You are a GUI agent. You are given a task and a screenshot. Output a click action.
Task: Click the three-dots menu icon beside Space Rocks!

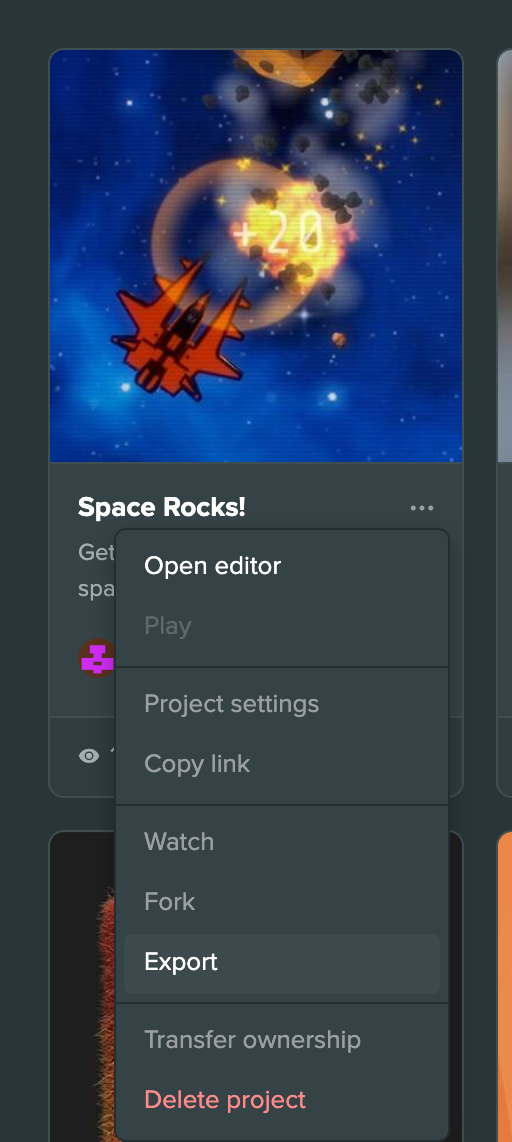click(x=422, y=508)
